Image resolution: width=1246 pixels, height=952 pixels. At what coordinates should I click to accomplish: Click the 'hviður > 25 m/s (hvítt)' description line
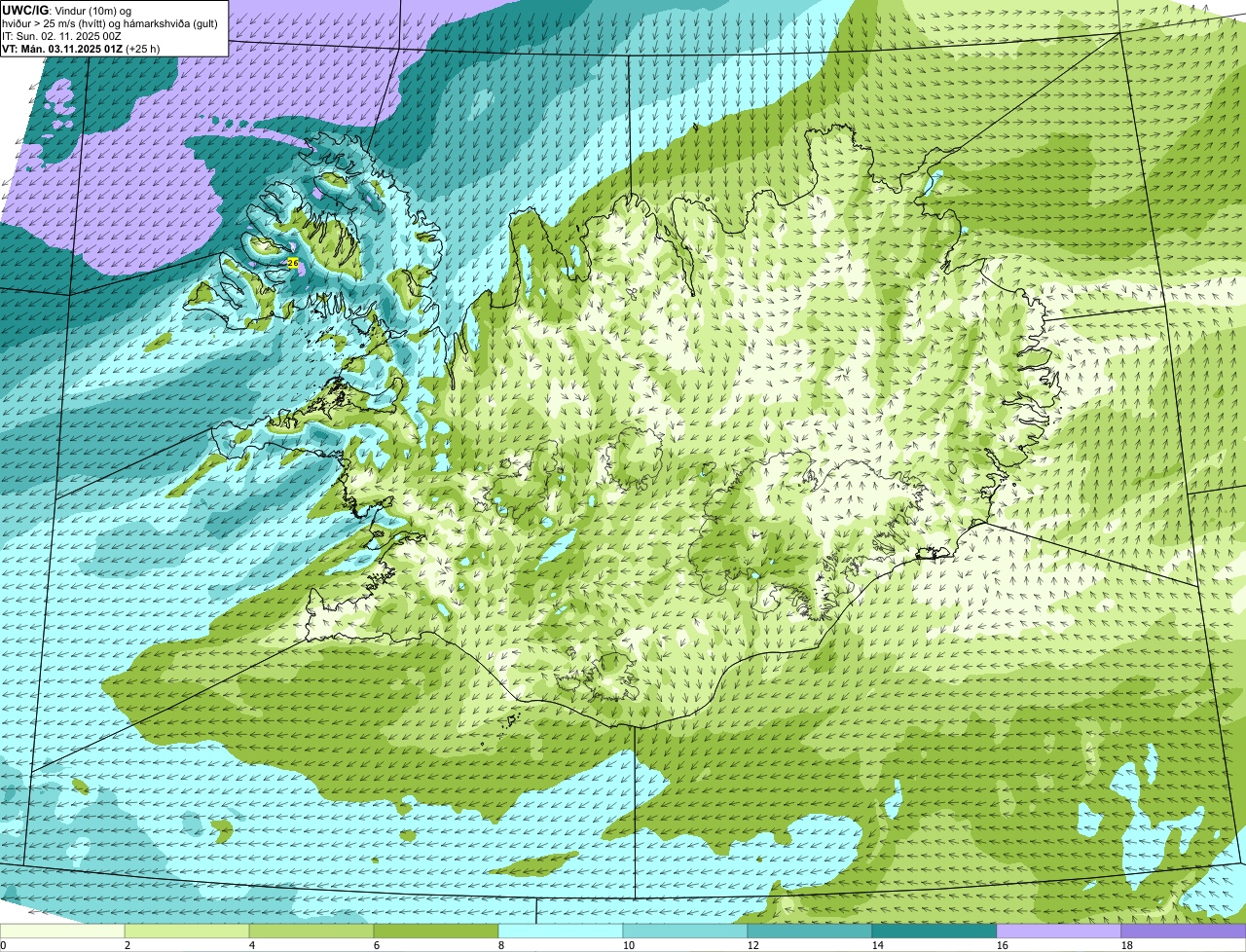click(x=109, y=23)
